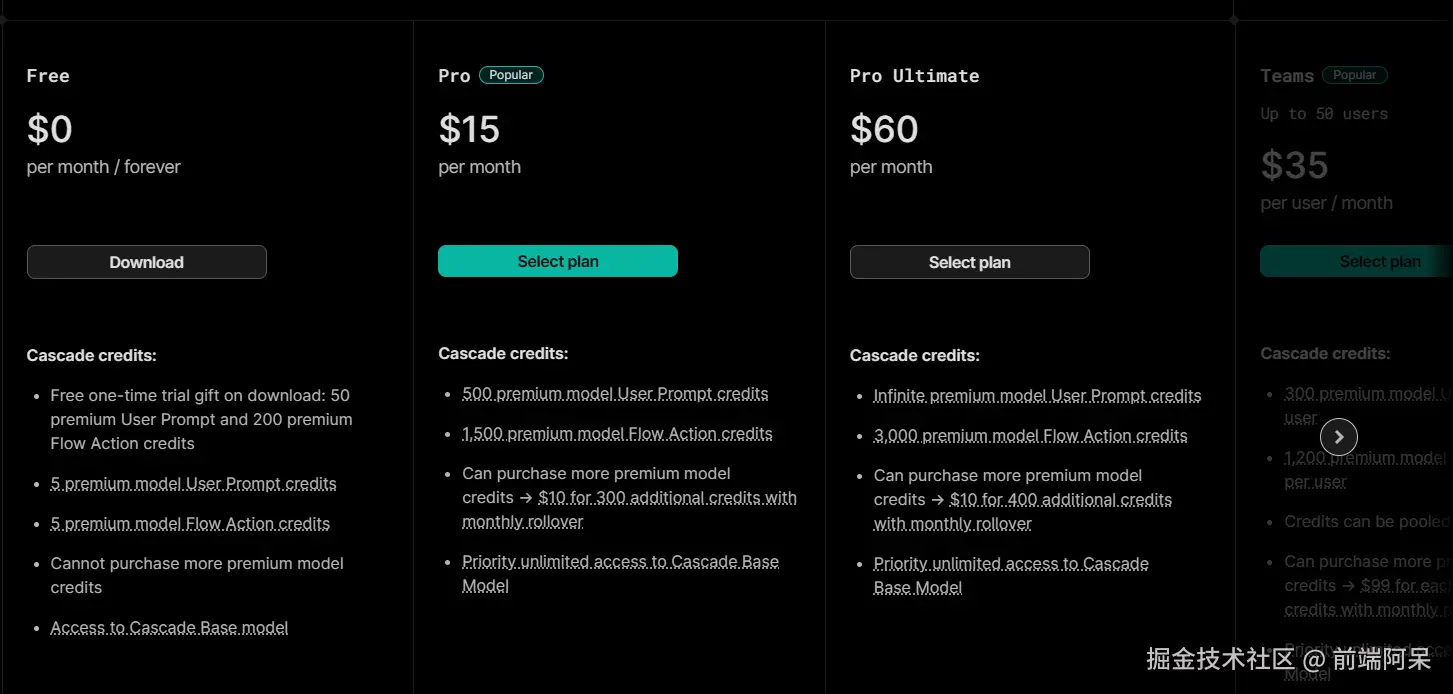
Task: Open Pro's Priority unlimited access link
Action: (620, 562)
